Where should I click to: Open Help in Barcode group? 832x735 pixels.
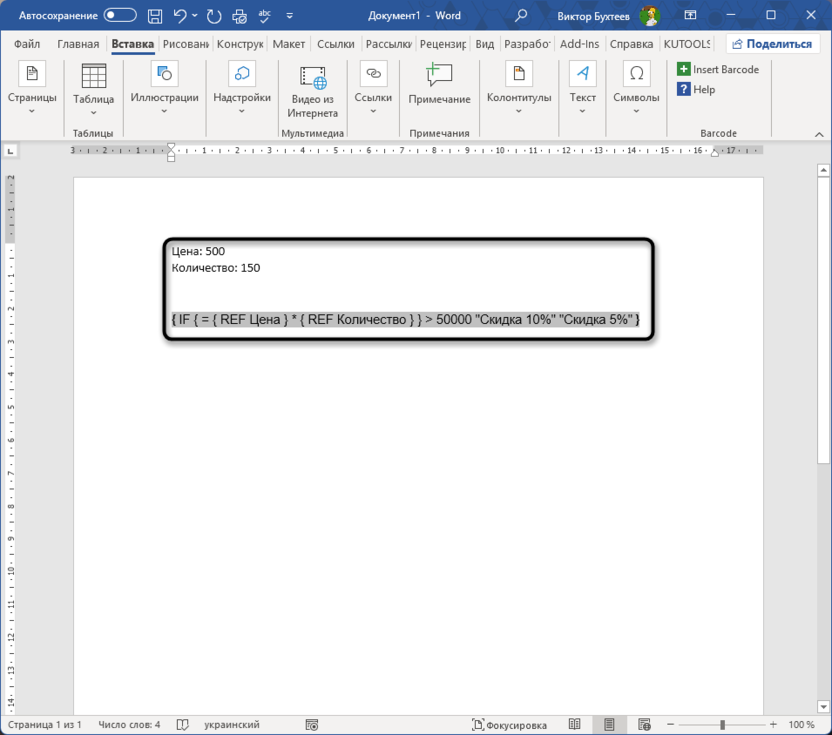[696, 89]
